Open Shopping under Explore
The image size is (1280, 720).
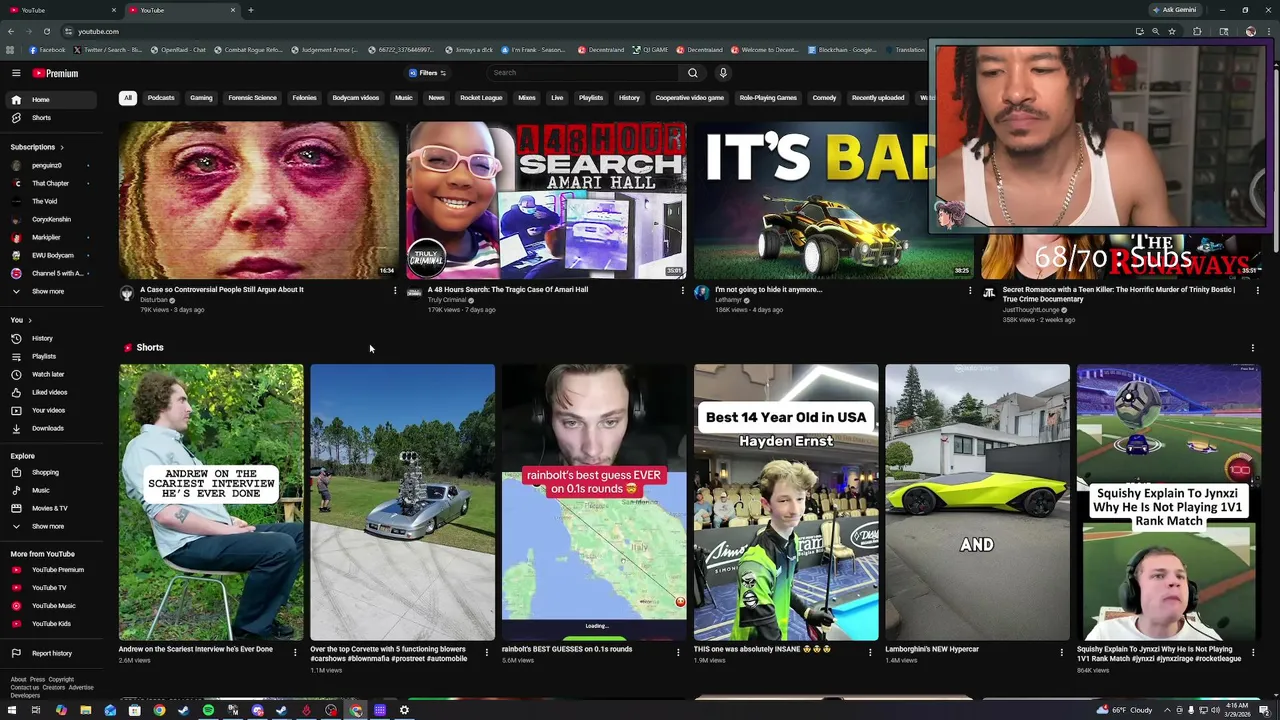[x=50, y=472]
